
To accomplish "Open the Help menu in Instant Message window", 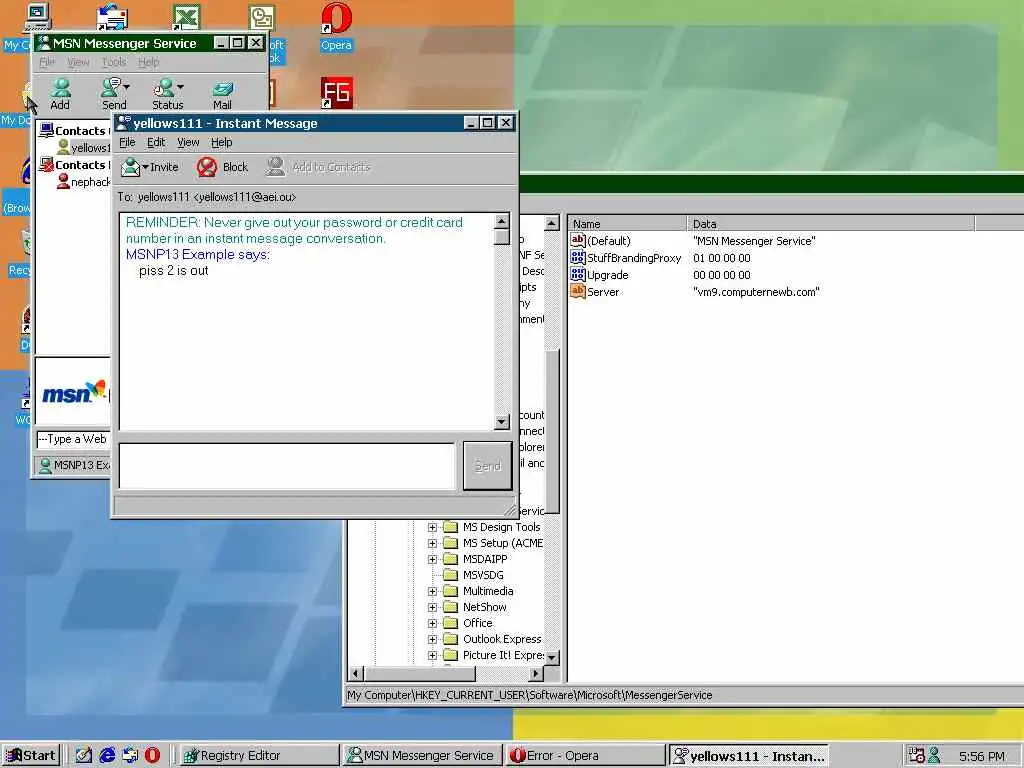I will point(221,142).
